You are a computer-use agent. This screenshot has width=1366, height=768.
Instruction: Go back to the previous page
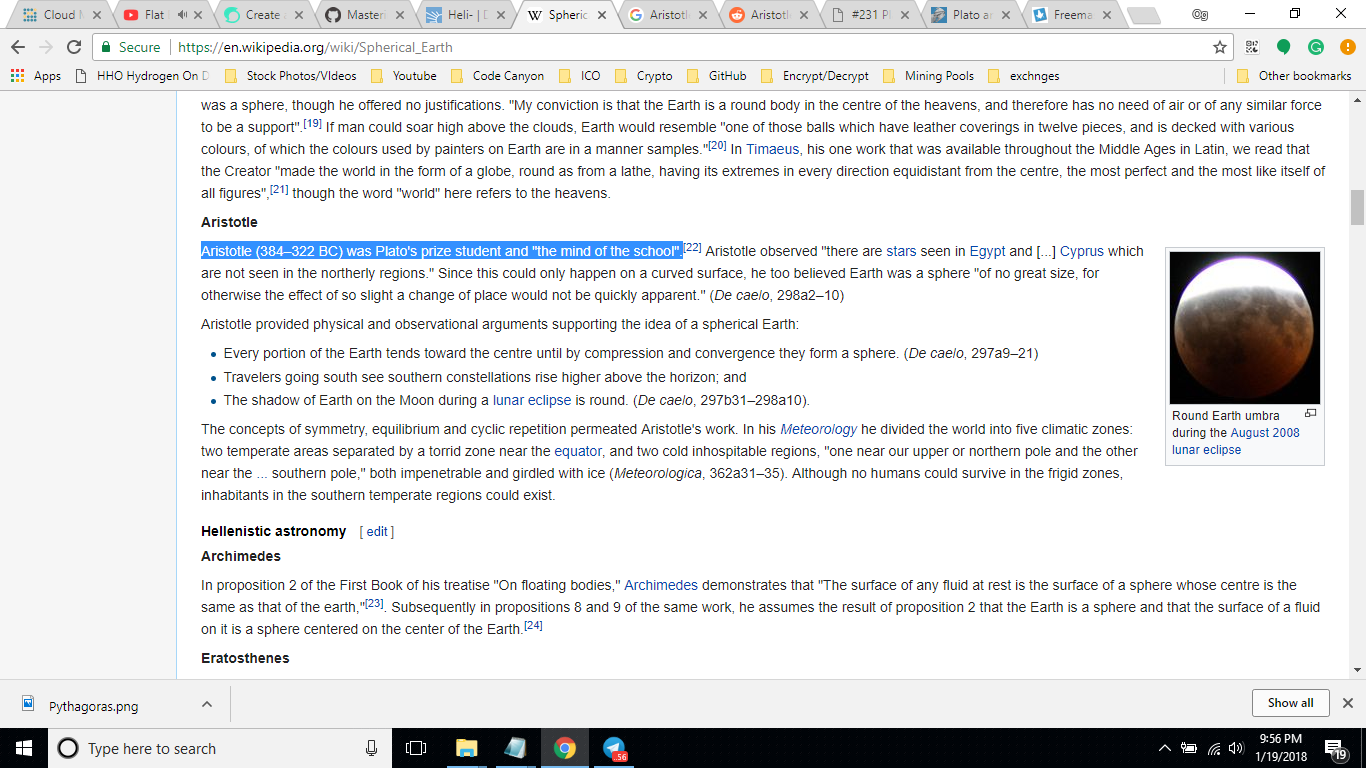(18, 47)
